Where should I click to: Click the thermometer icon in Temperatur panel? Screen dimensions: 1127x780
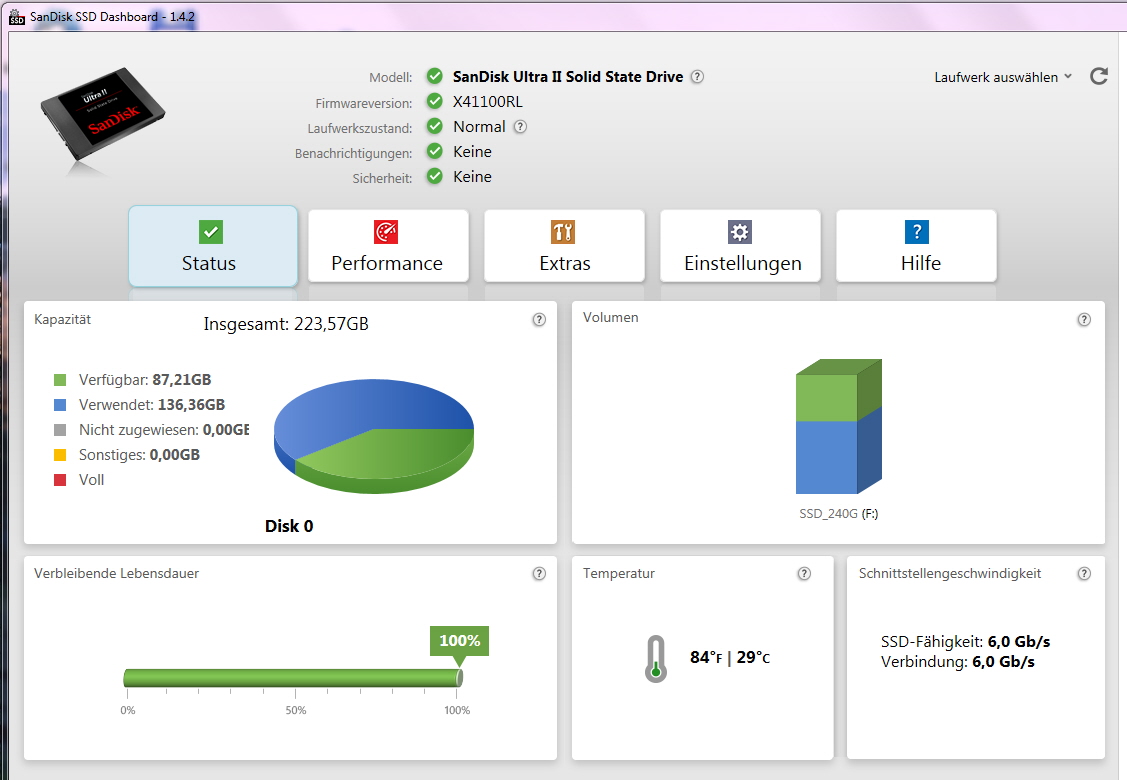(x=656, y=659)
